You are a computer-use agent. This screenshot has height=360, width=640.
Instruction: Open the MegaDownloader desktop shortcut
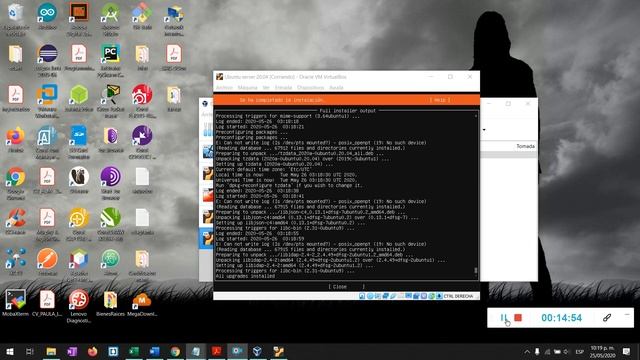coord(142,303)
